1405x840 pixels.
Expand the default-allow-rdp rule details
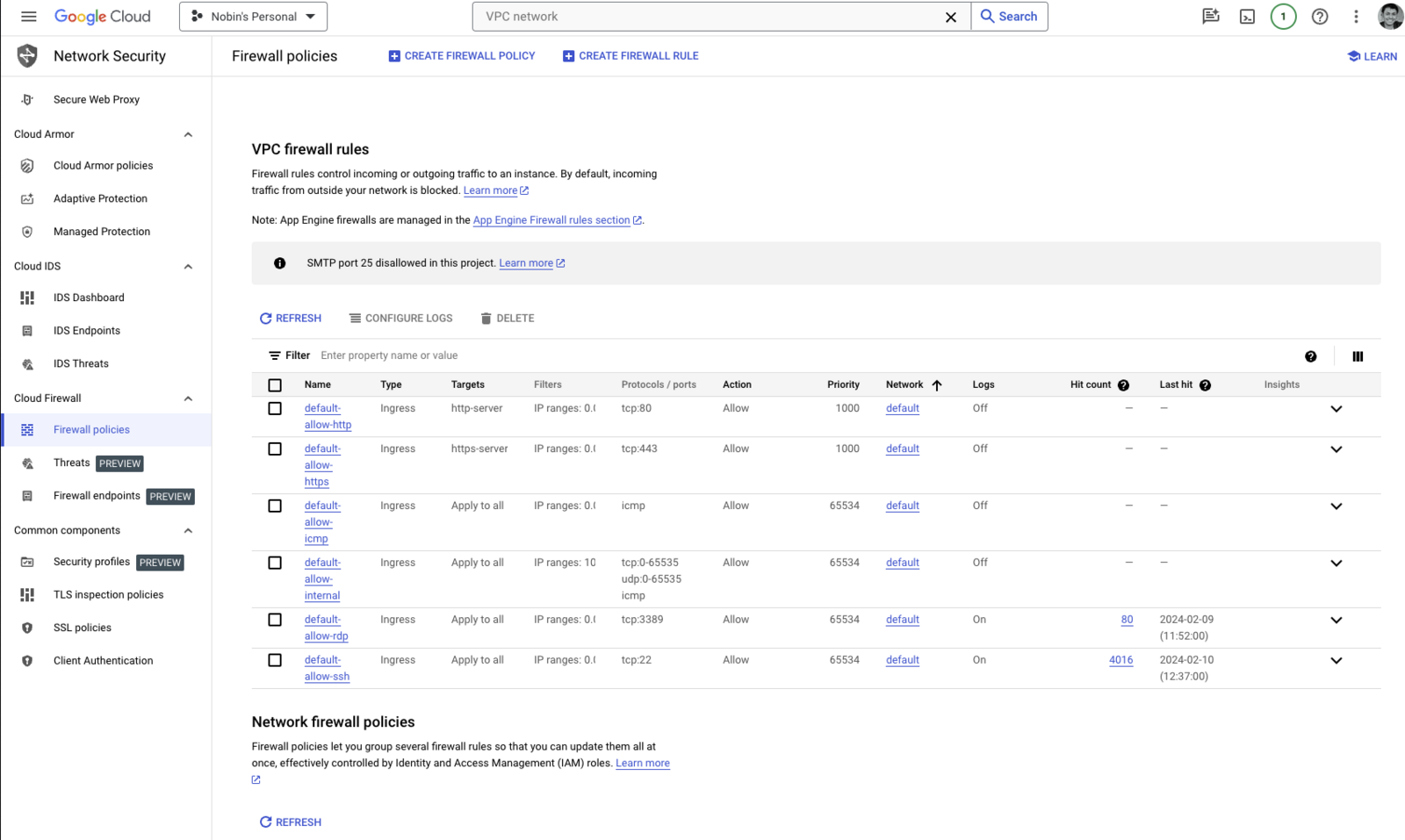tap(1336, 621)
